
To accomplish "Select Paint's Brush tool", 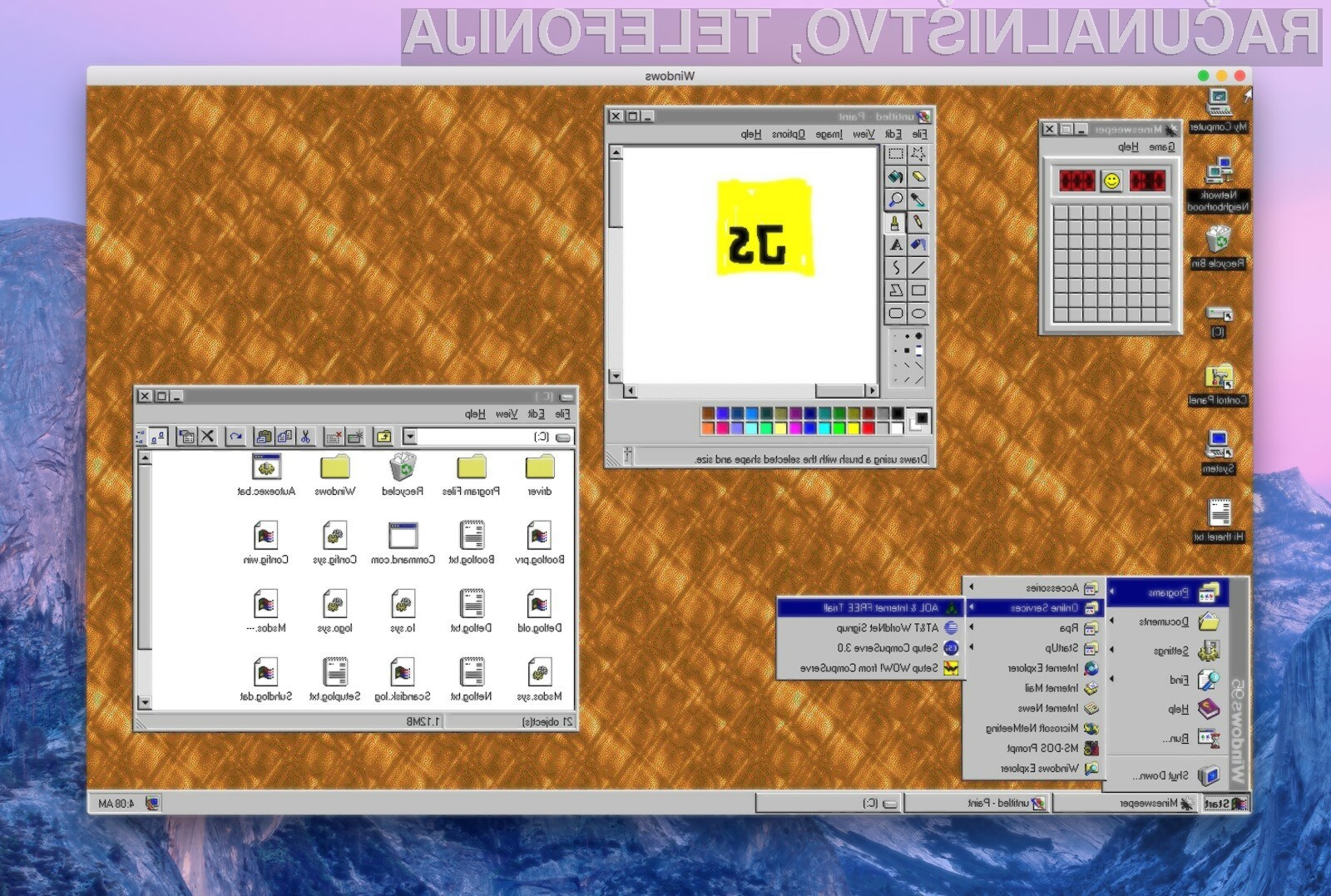I will [894, 223].
